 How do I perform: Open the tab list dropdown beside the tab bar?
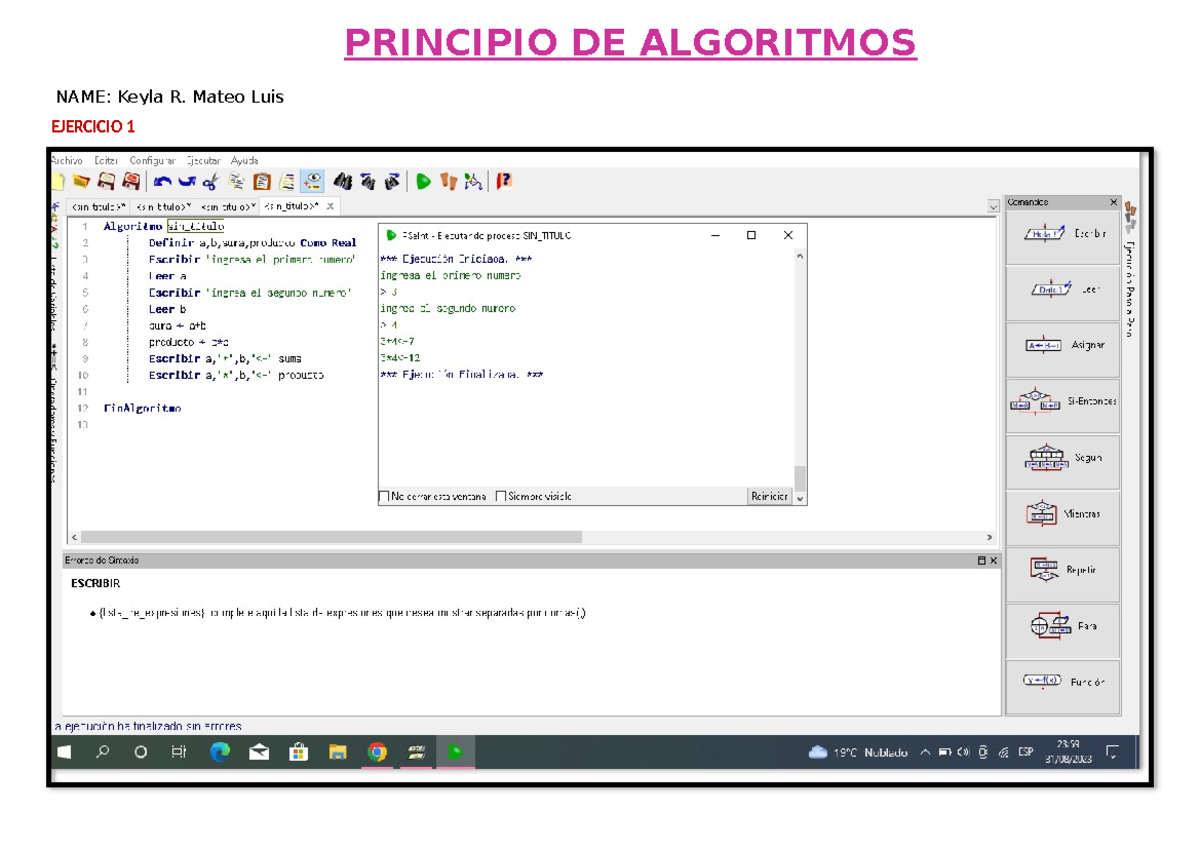(x=992, y=206)
